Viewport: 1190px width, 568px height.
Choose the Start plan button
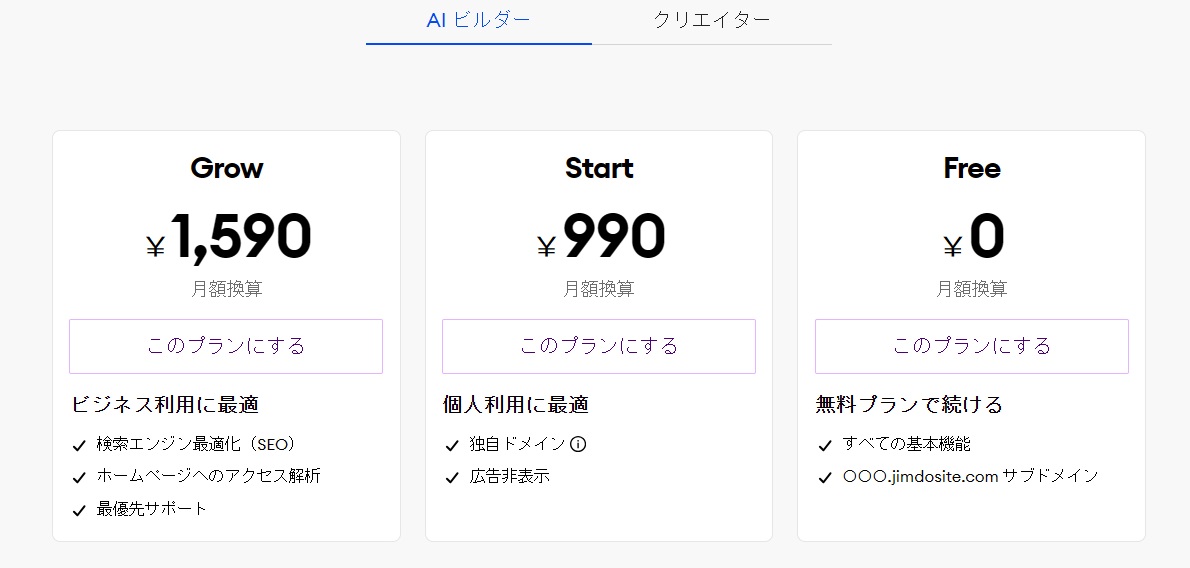coord(599,346)
